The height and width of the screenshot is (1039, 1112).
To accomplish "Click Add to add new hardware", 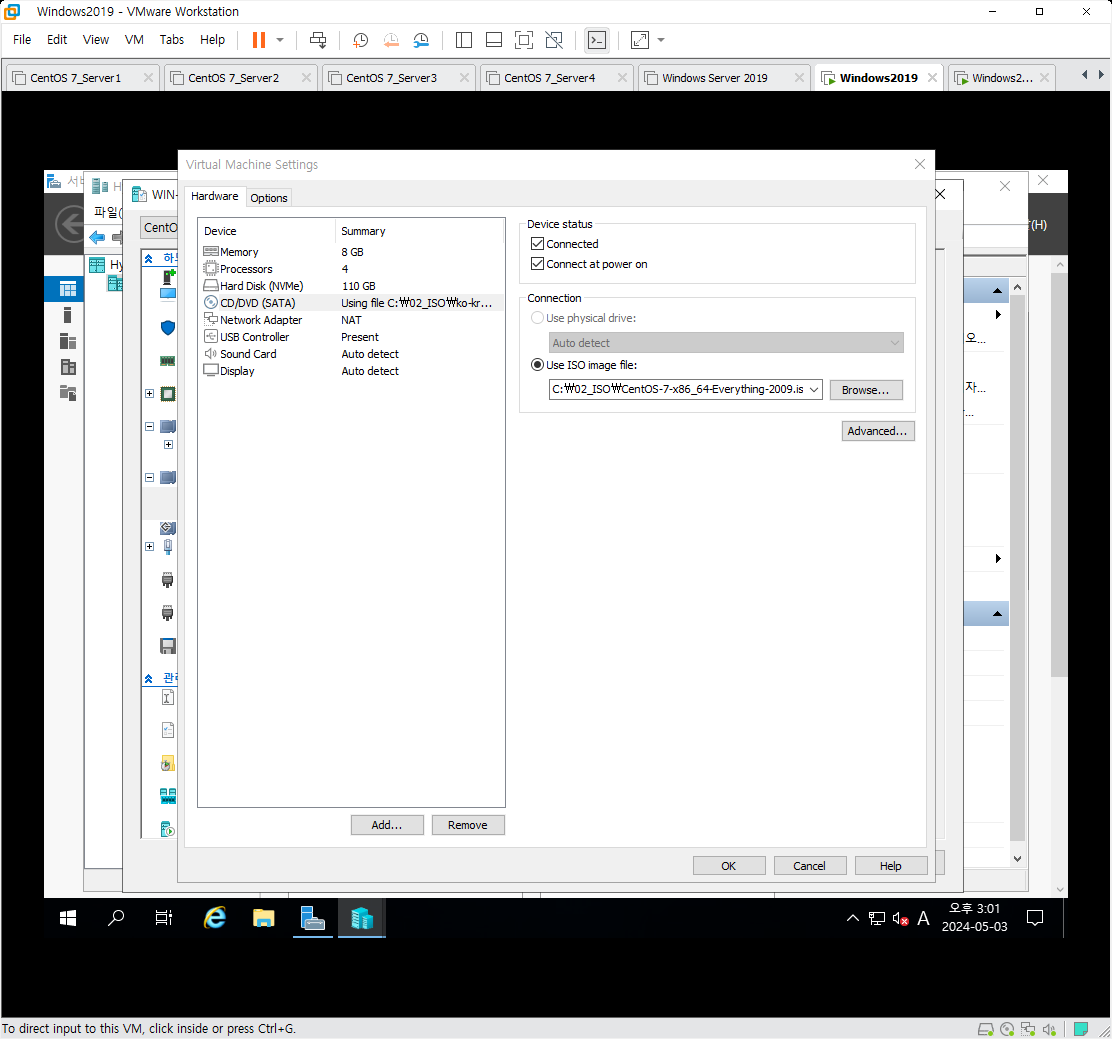I will 387,825.
